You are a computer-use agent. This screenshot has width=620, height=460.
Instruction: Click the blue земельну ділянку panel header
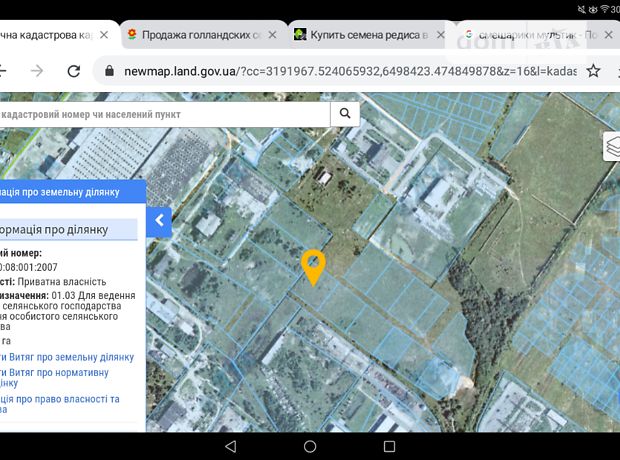click(73, 192)
